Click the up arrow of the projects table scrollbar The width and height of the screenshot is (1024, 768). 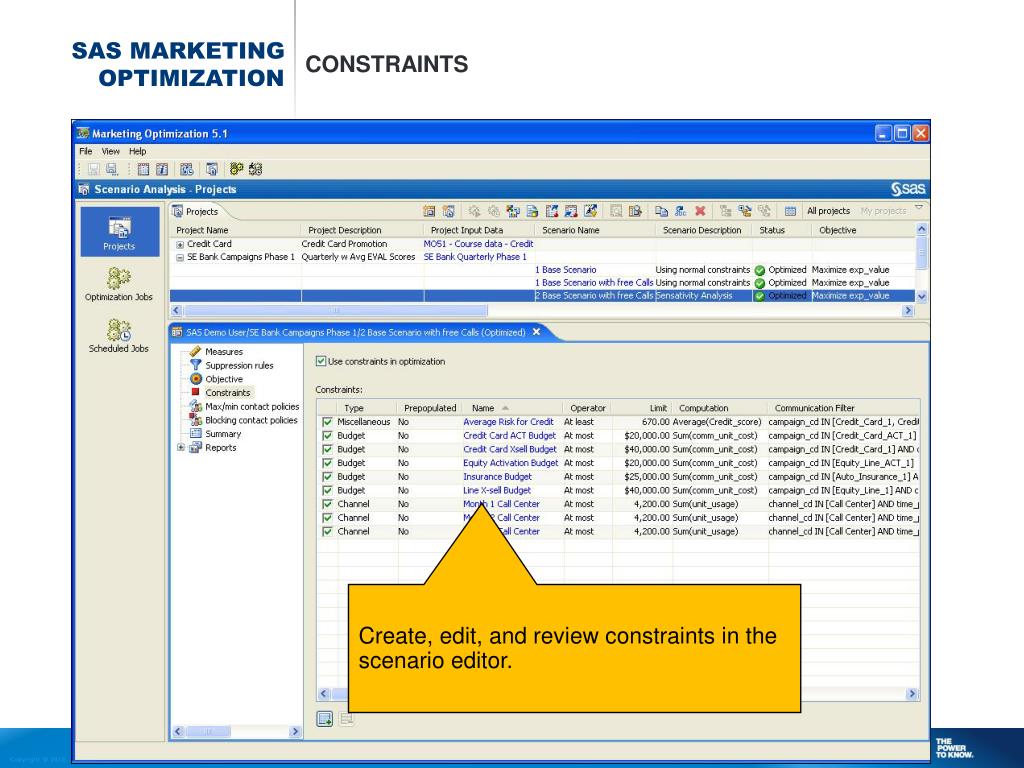(921, 229)
